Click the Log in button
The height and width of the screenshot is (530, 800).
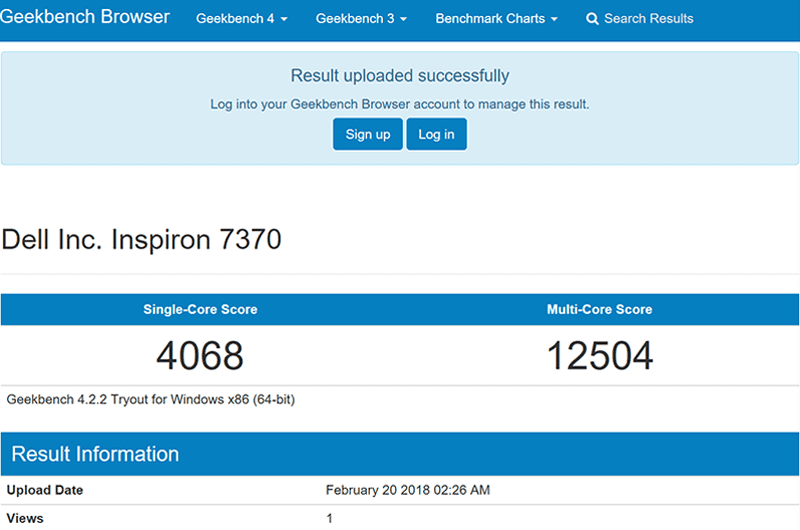[436, 134]
